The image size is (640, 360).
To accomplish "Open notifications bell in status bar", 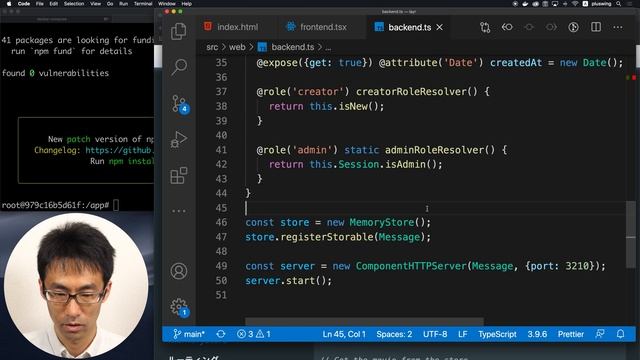I will [620, 334].
